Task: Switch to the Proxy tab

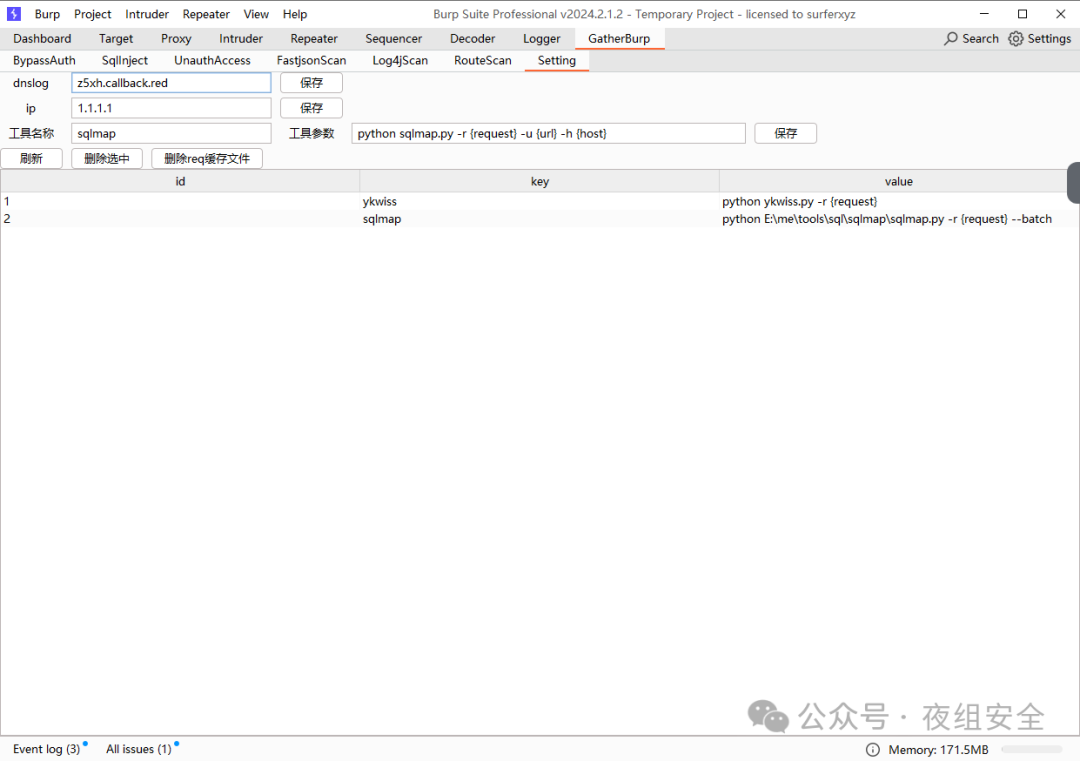Action: click(x=176, y=38)
